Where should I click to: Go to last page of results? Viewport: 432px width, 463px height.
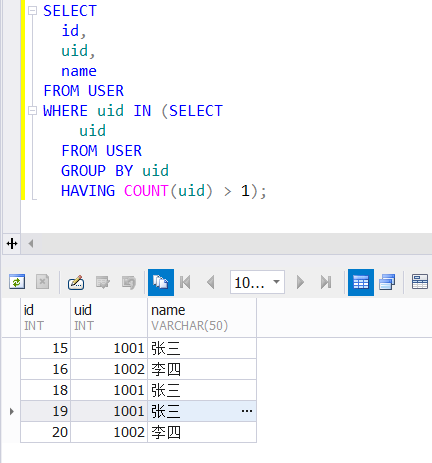(x=326, y=282)
